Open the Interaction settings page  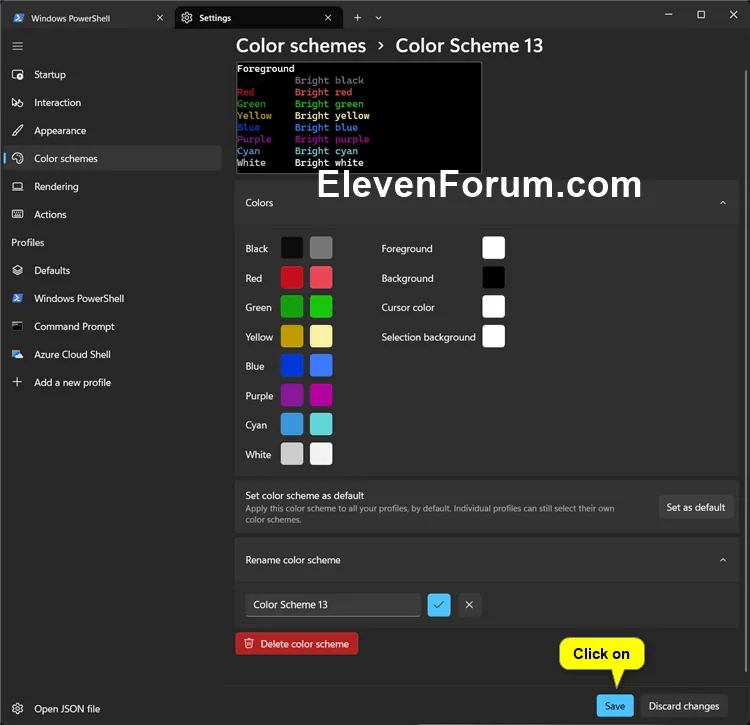pos(112,103)
